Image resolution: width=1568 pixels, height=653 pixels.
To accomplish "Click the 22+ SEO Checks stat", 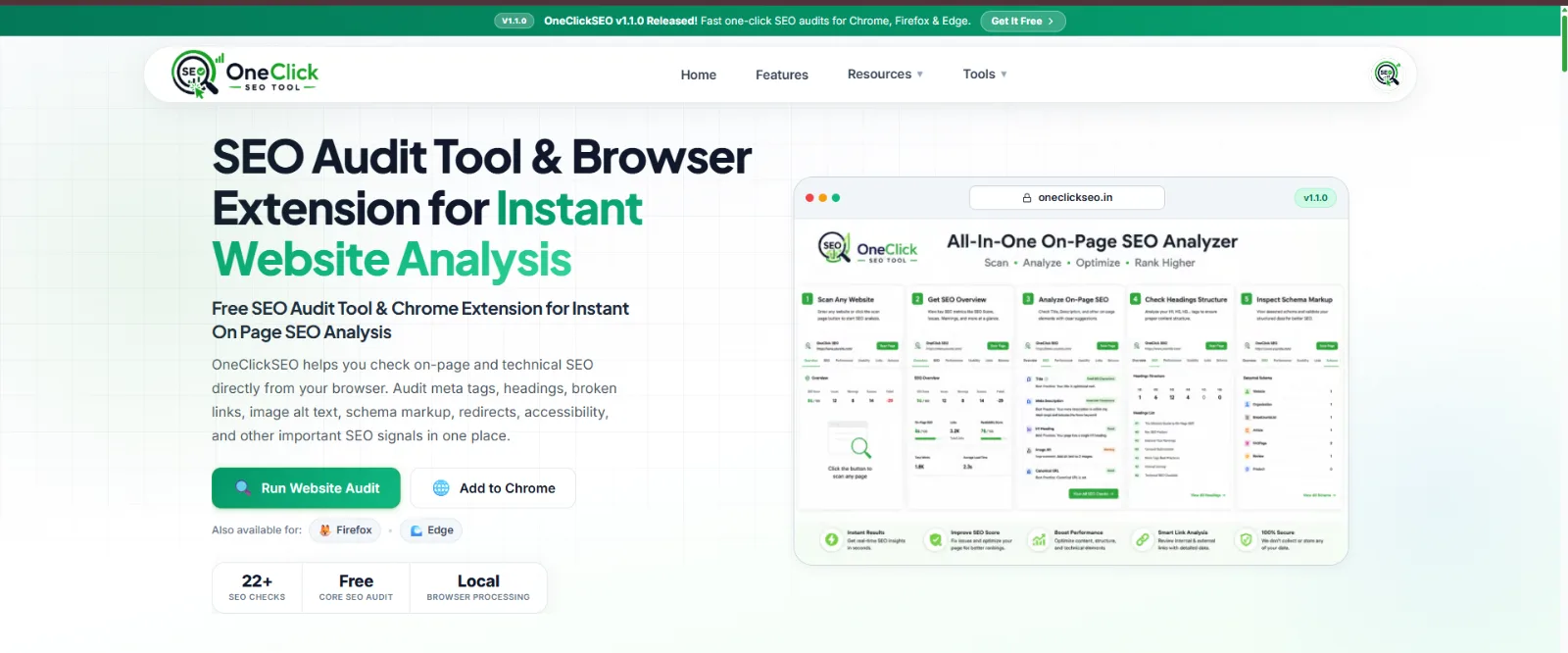I will tap(258, 587).
